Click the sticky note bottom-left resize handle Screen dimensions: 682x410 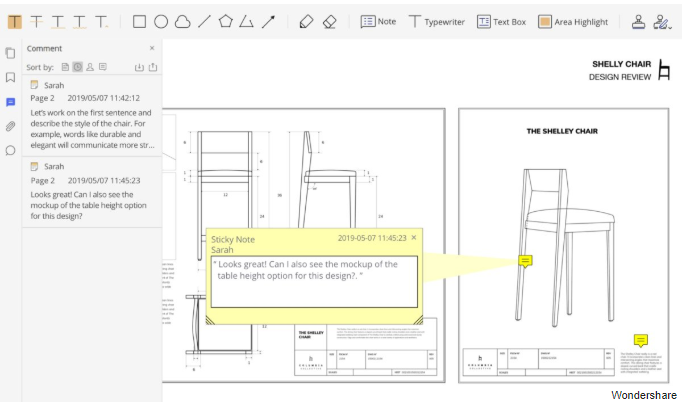[210, 320]
